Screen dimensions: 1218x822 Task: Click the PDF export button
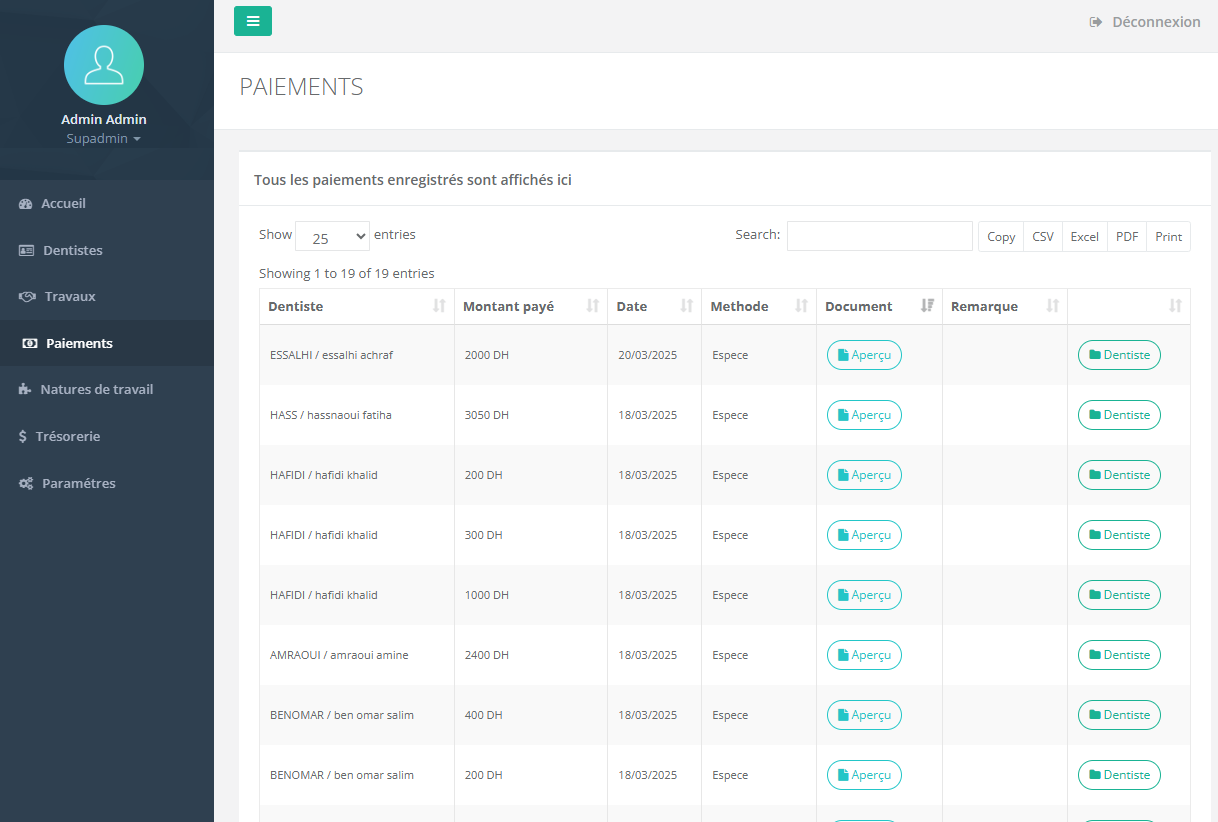[x=1127, y=237]
